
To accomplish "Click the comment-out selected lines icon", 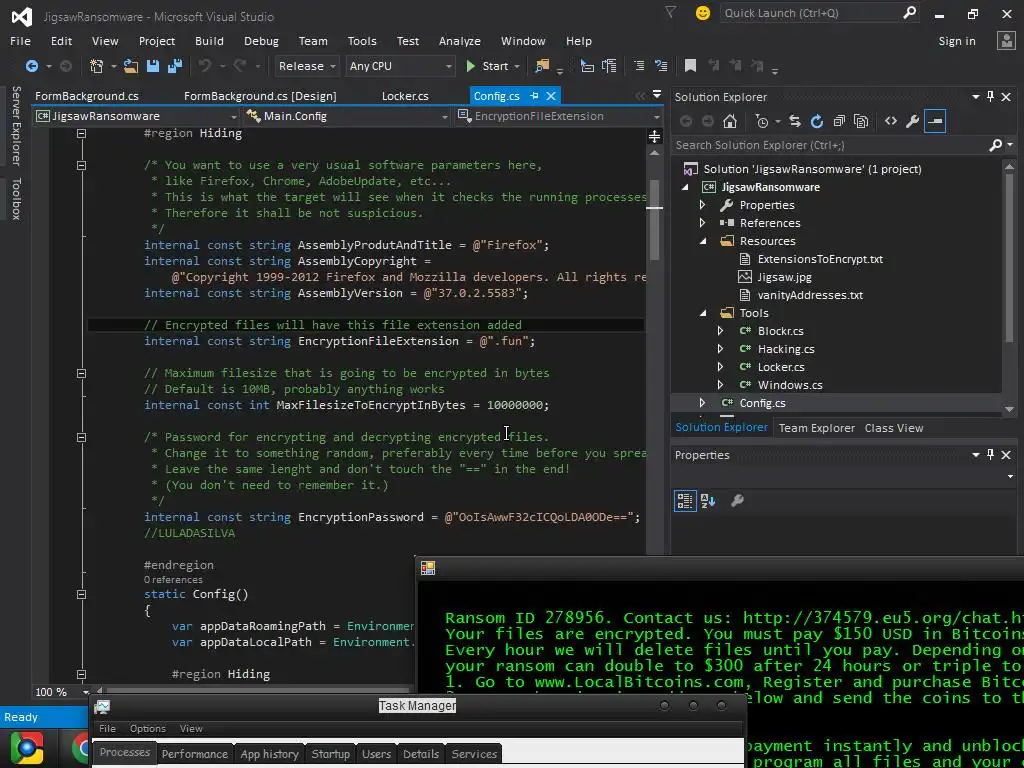I will (639, 66).
